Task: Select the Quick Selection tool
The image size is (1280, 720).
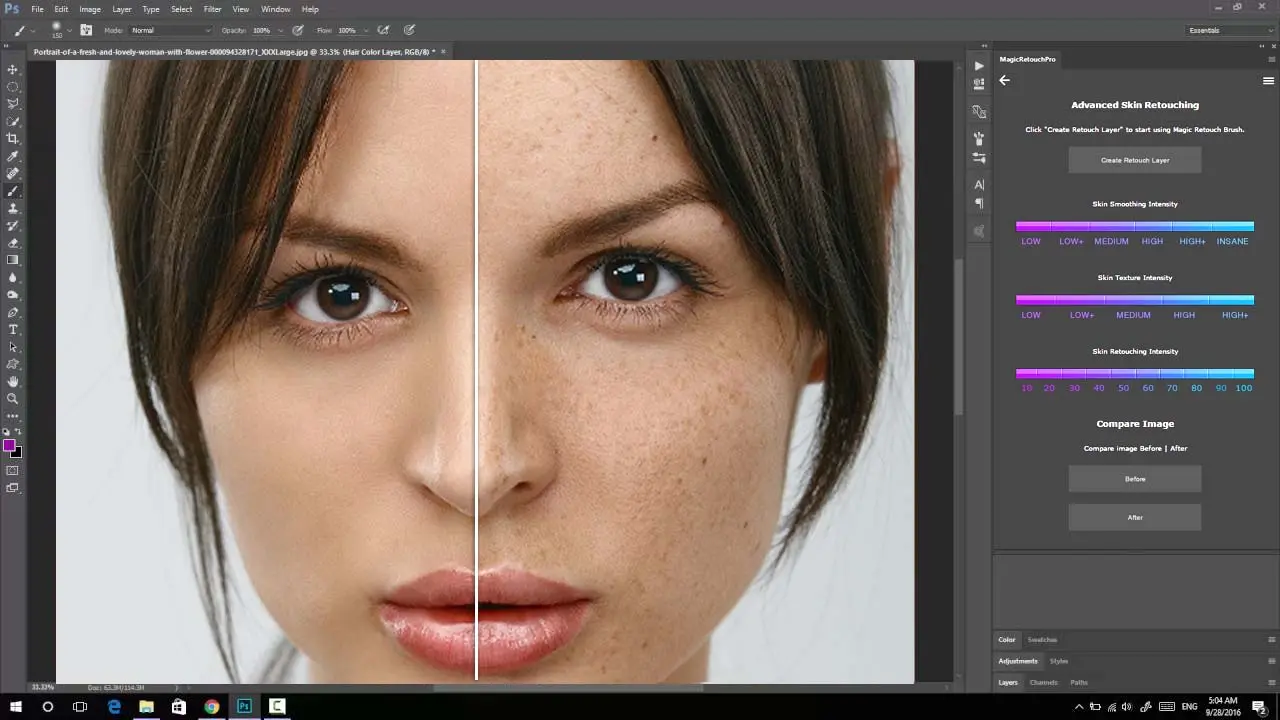Action: [x=13, y=121]
